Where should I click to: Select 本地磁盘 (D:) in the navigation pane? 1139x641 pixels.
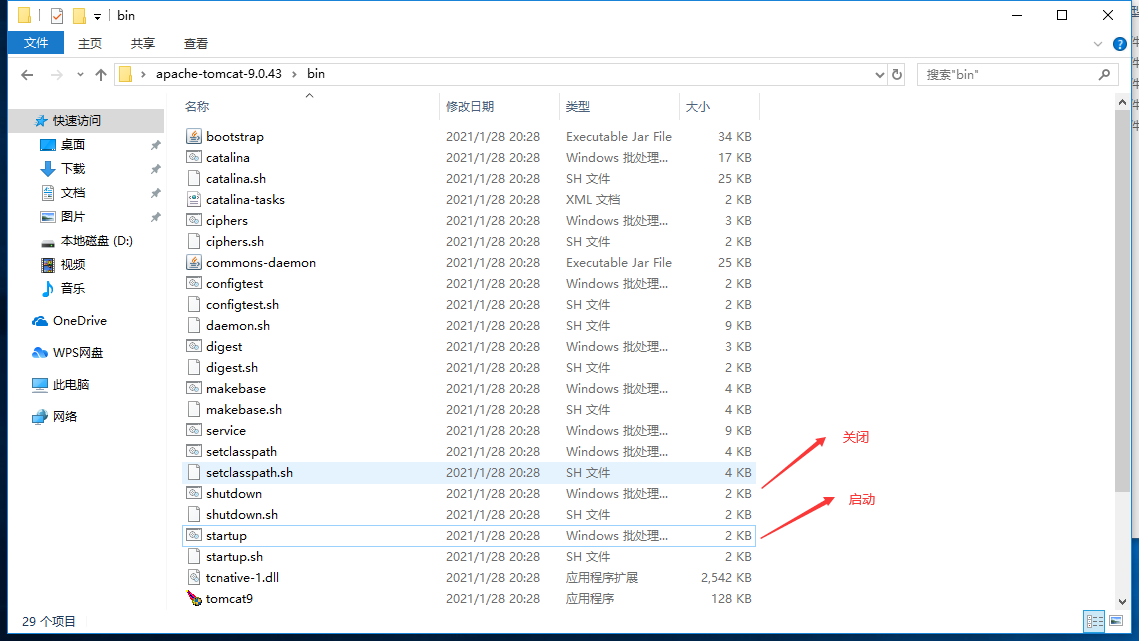(97, 241)
